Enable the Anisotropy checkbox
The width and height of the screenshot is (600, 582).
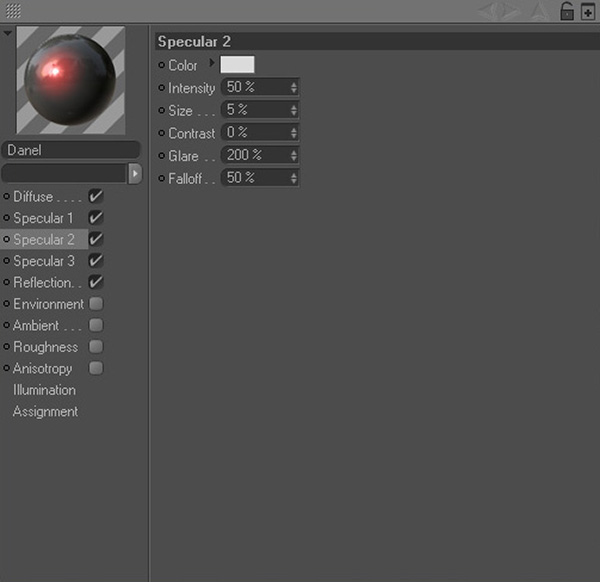click(96, 368)
